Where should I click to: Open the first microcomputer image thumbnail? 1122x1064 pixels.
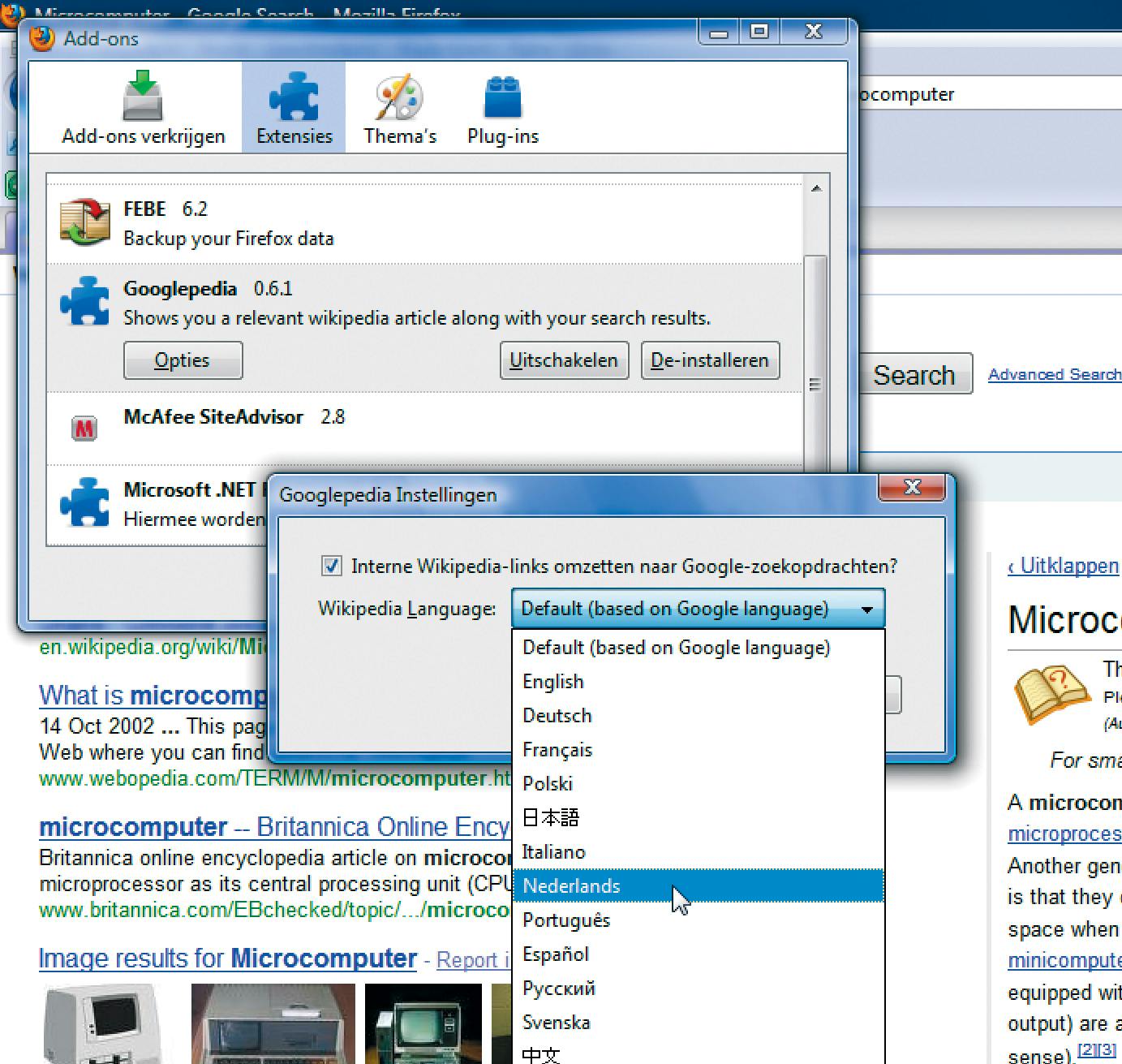[x=103, y=1023]
